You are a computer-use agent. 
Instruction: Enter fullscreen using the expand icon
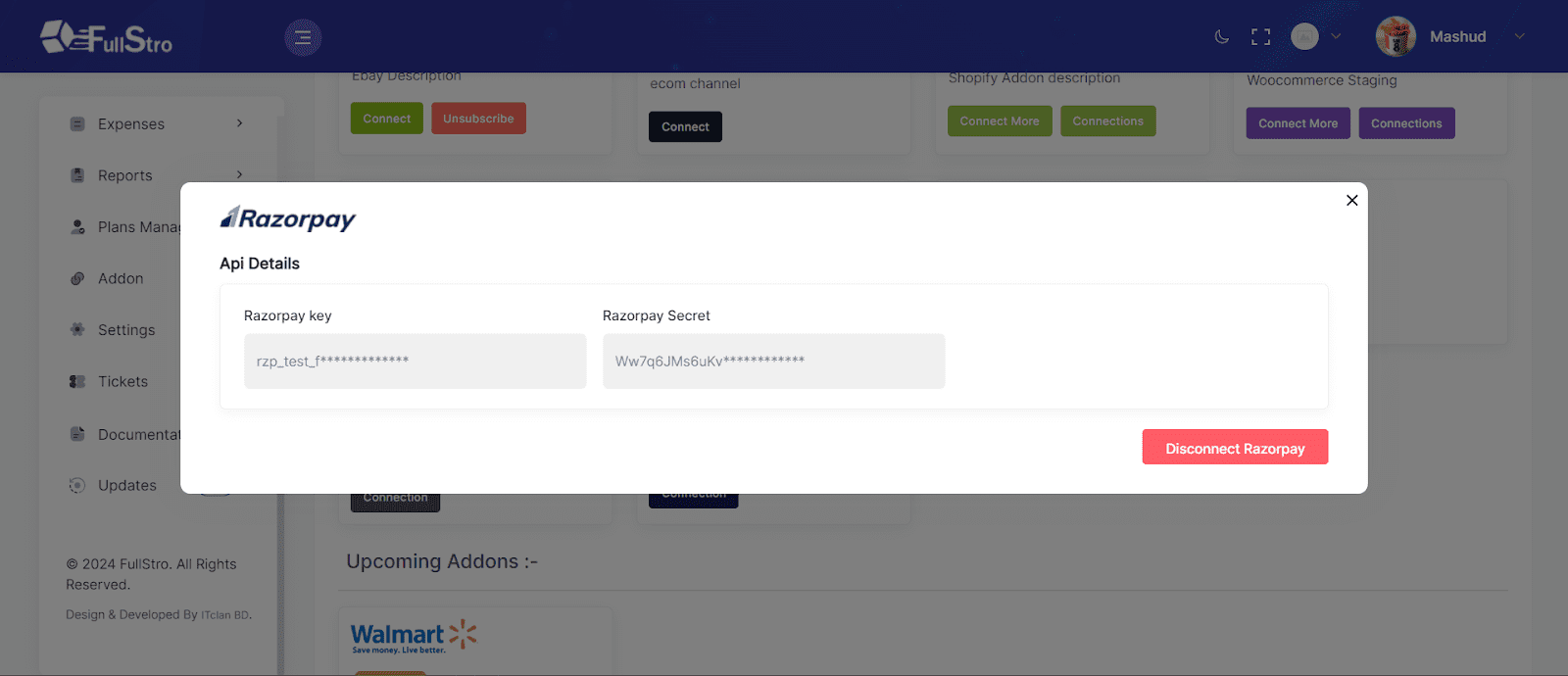point(1260,37)
